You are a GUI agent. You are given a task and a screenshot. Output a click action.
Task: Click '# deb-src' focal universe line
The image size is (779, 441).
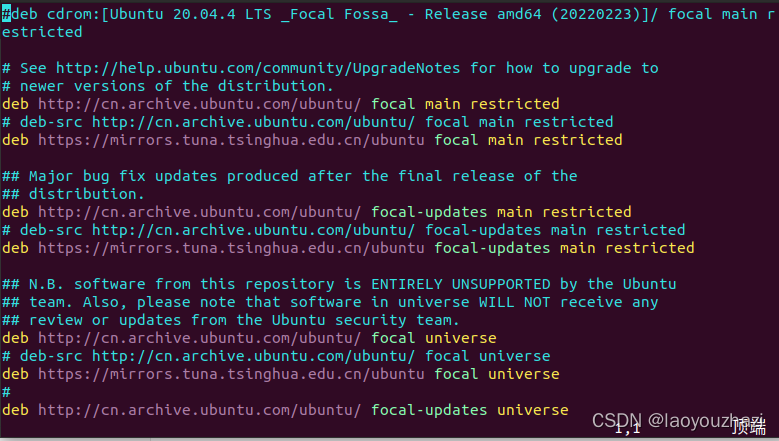(x=276, y=356)
